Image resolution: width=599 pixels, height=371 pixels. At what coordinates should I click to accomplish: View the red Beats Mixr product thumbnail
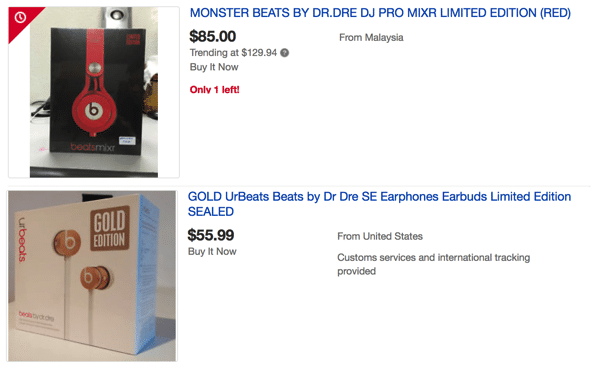(x=94, y=92)
